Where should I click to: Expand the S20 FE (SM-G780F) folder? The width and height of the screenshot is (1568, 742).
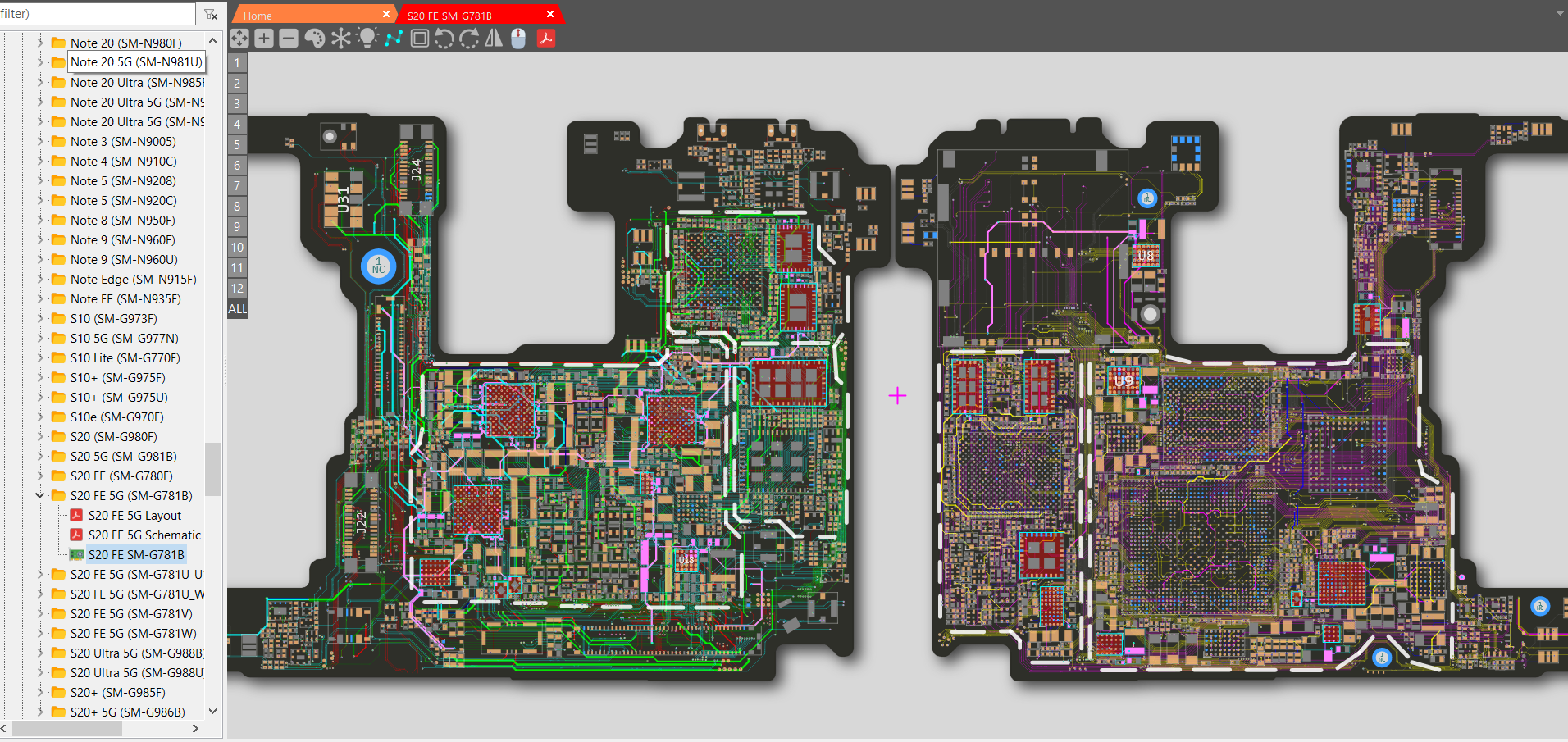[x=39, y=476]
